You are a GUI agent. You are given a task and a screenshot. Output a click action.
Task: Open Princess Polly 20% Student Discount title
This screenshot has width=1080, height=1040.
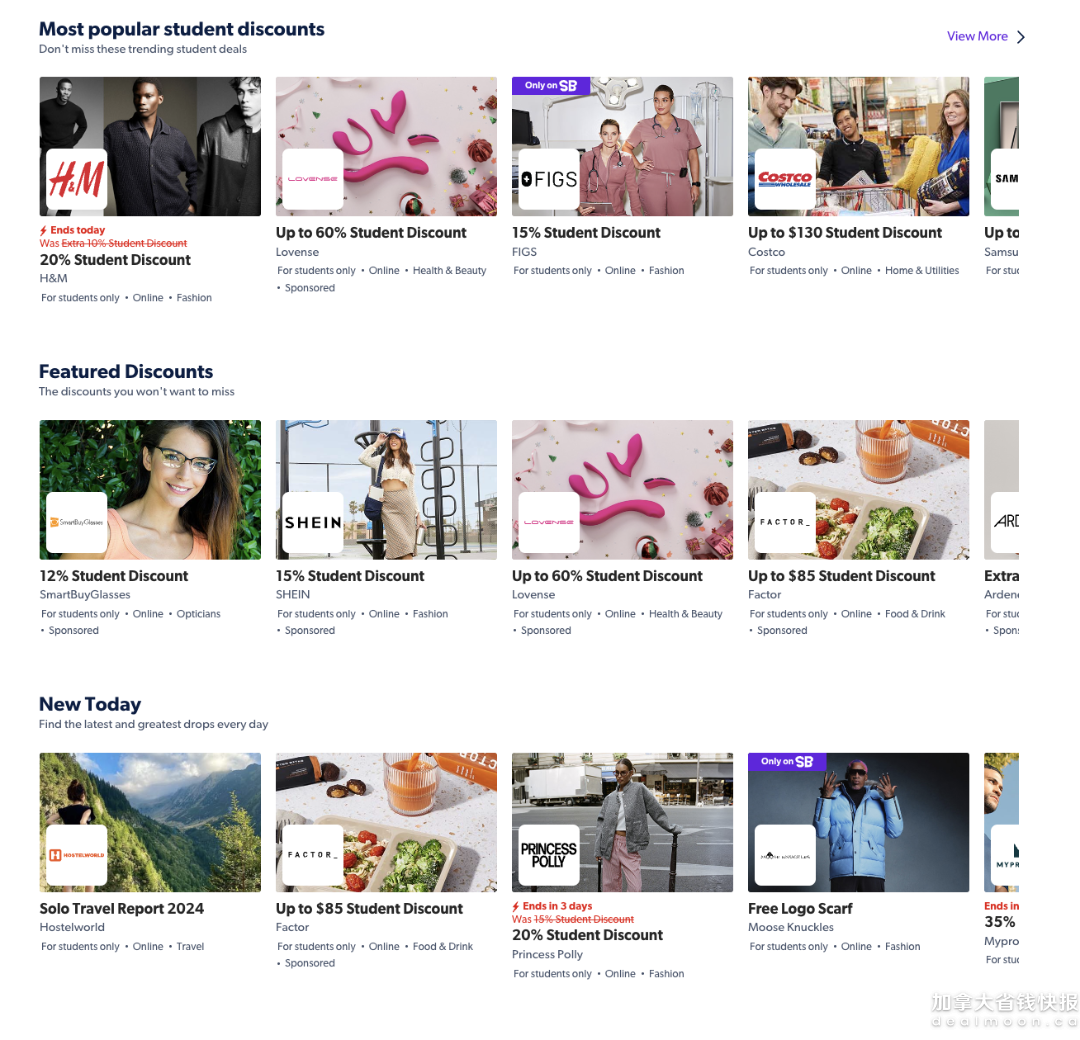tap(588, 935)
